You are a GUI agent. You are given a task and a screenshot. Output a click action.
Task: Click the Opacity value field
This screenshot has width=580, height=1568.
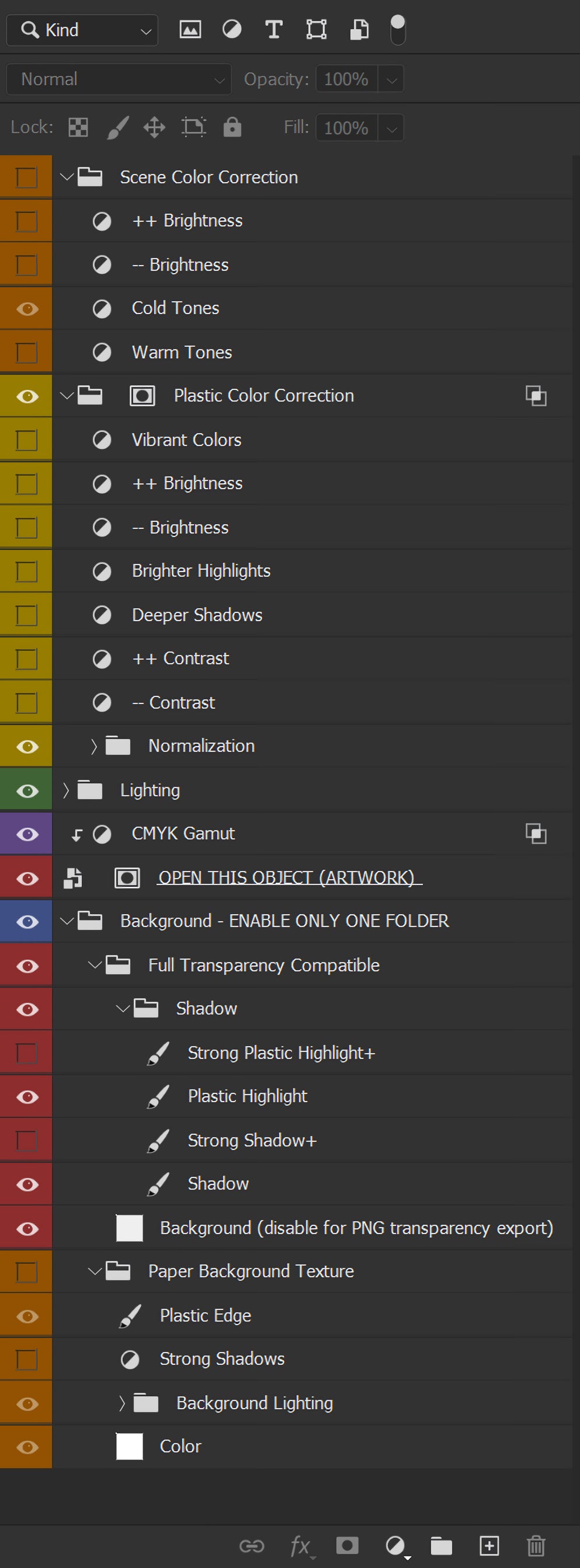tap(346, 79)
